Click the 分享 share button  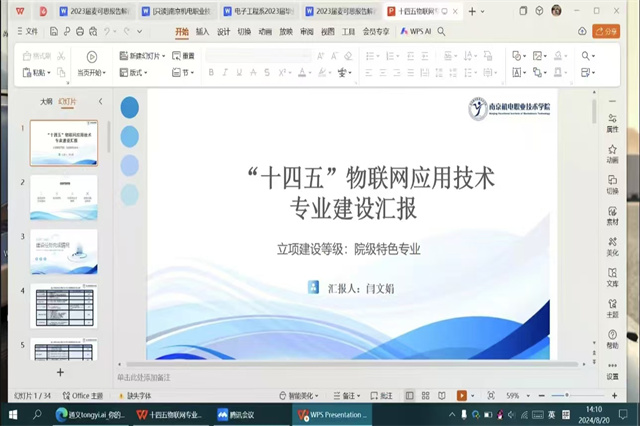(x=606, y=31)
